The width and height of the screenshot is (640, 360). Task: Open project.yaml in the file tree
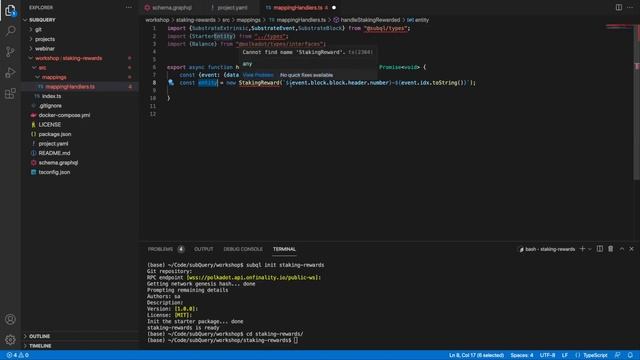click(53, 144)
